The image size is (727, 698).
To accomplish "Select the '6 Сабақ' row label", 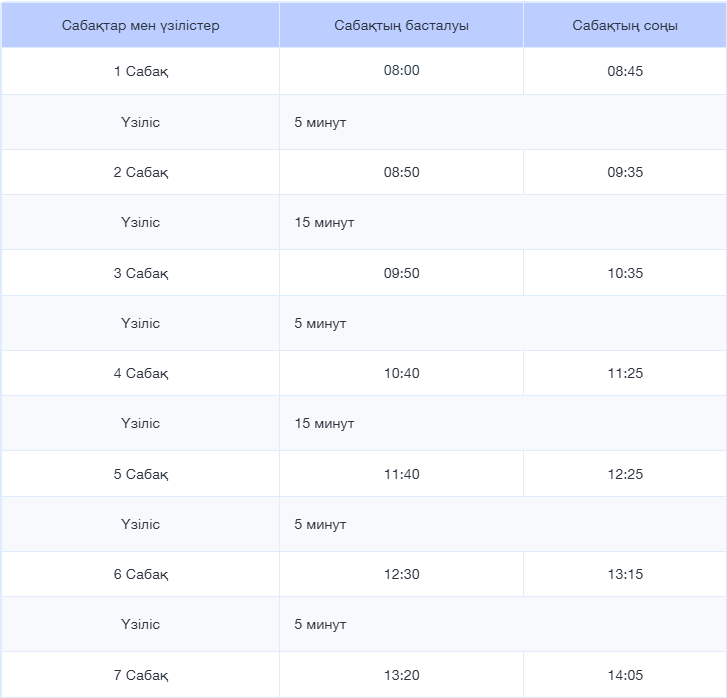I will point(140,574).
